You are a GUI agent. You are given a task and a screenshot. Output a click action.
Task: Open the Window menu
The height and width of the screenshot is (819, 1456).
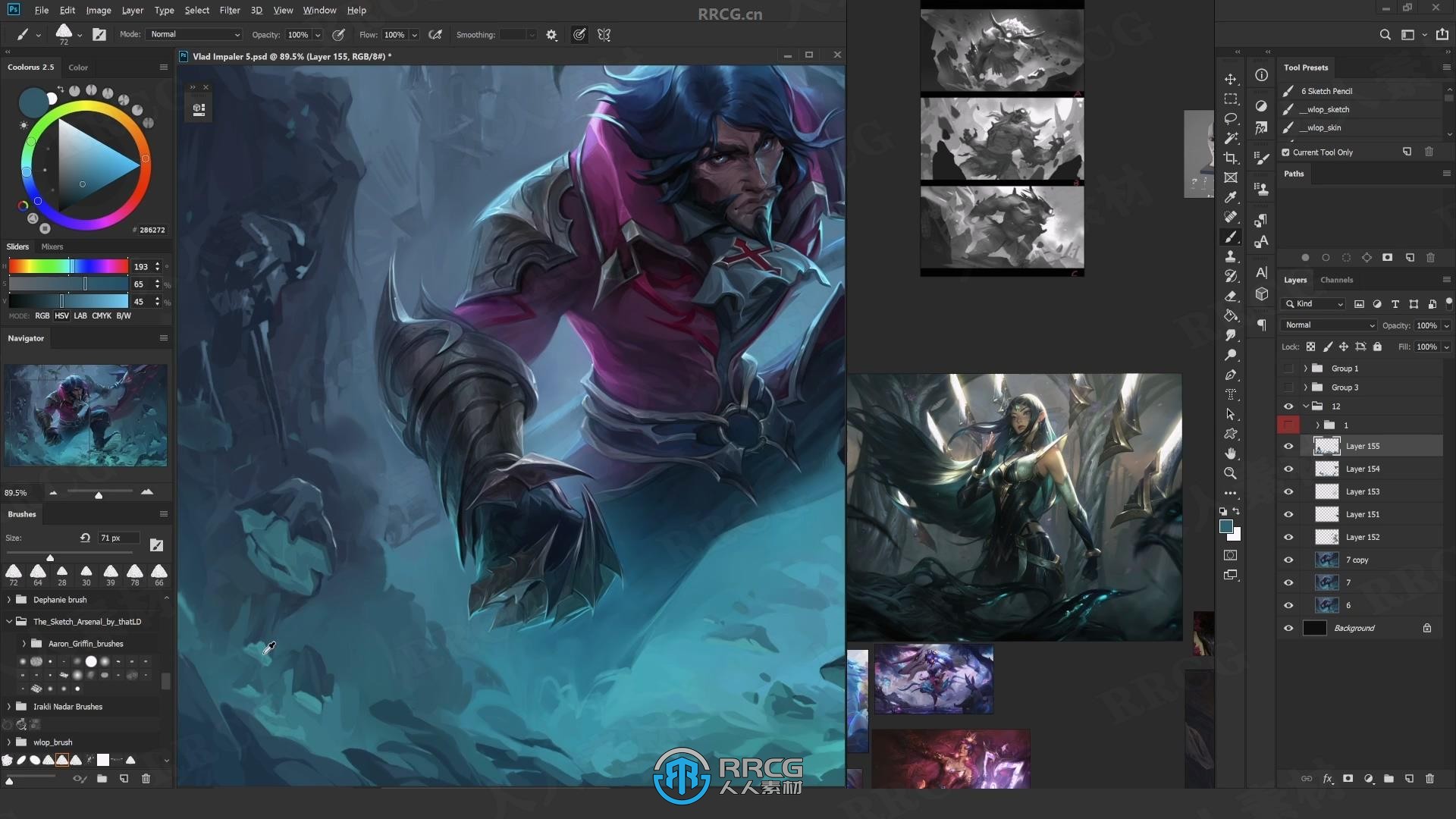(x=319, y=11)
